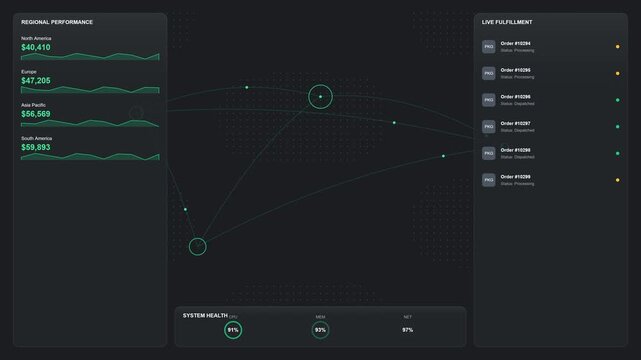Select the North America region label

[x=36, y=38]
